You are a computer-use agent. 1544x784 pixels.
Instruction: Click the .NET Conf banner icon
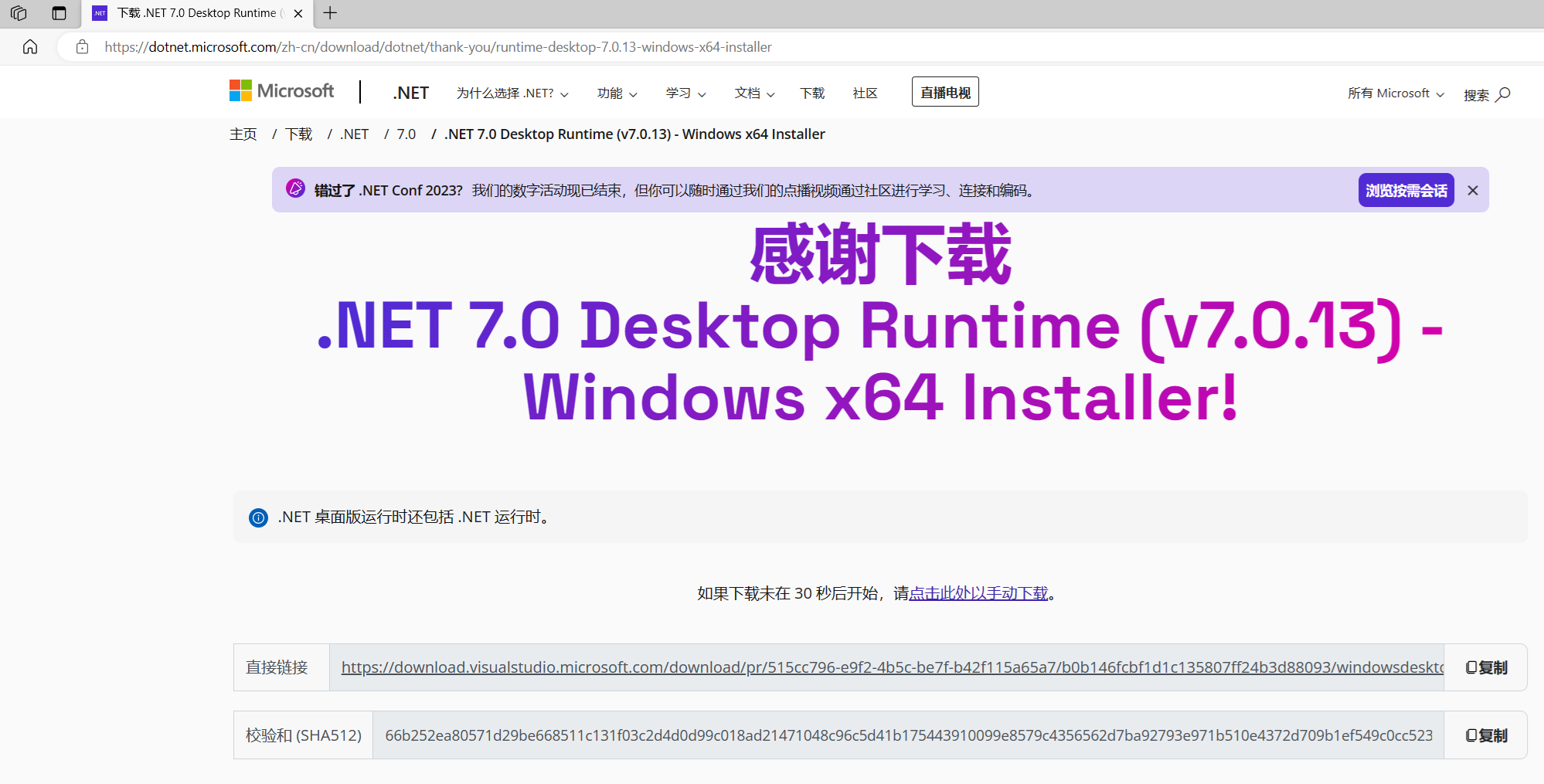[x=295, y=188]
